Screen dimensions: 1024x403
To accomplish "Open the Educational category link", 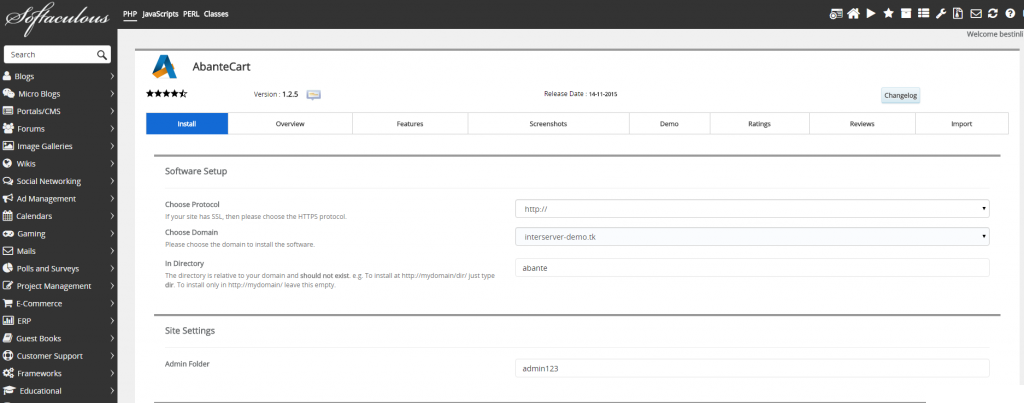I will (40, 391).
